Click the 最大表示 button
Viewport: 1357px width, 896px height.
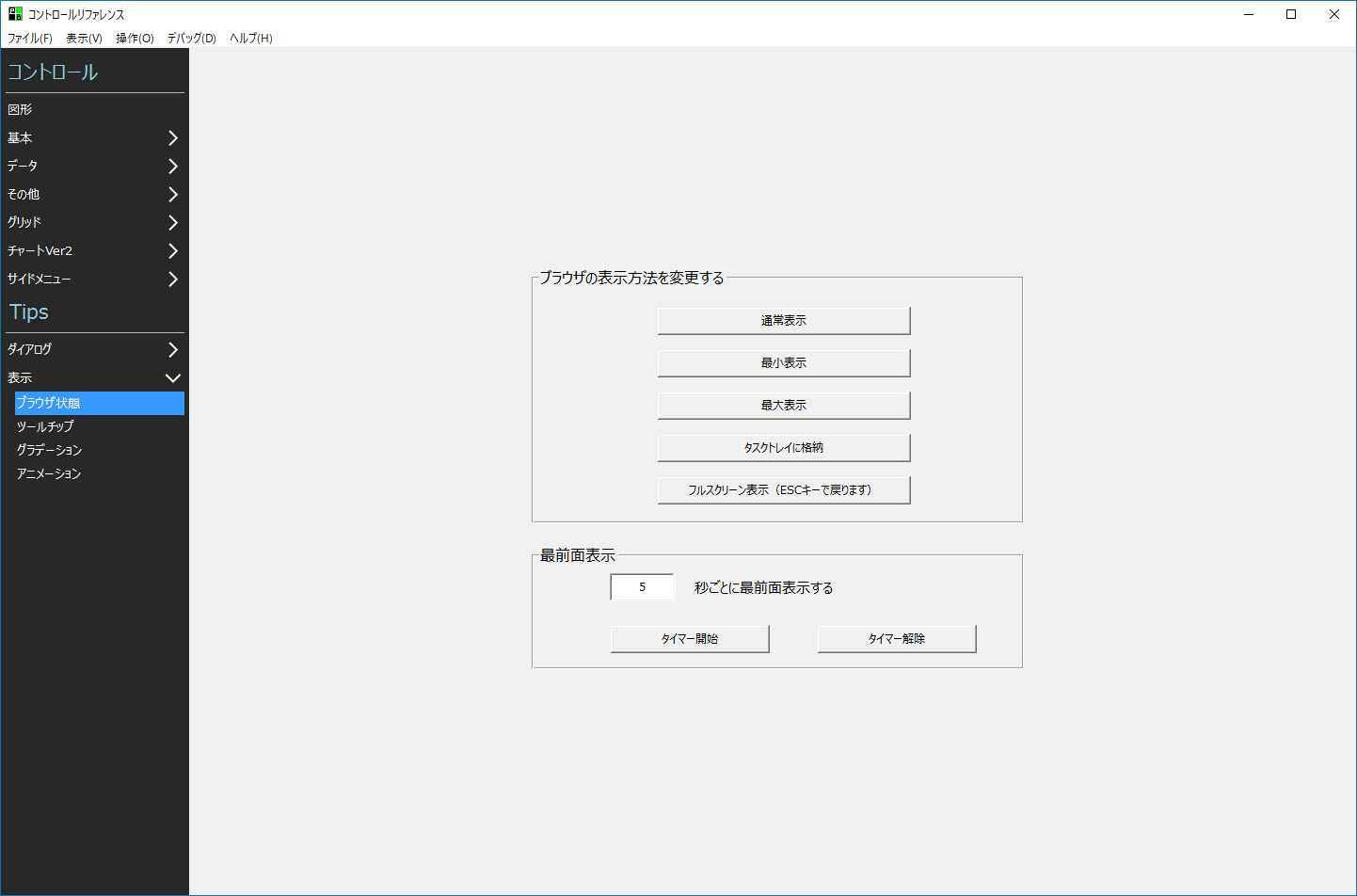click(784, 406)
